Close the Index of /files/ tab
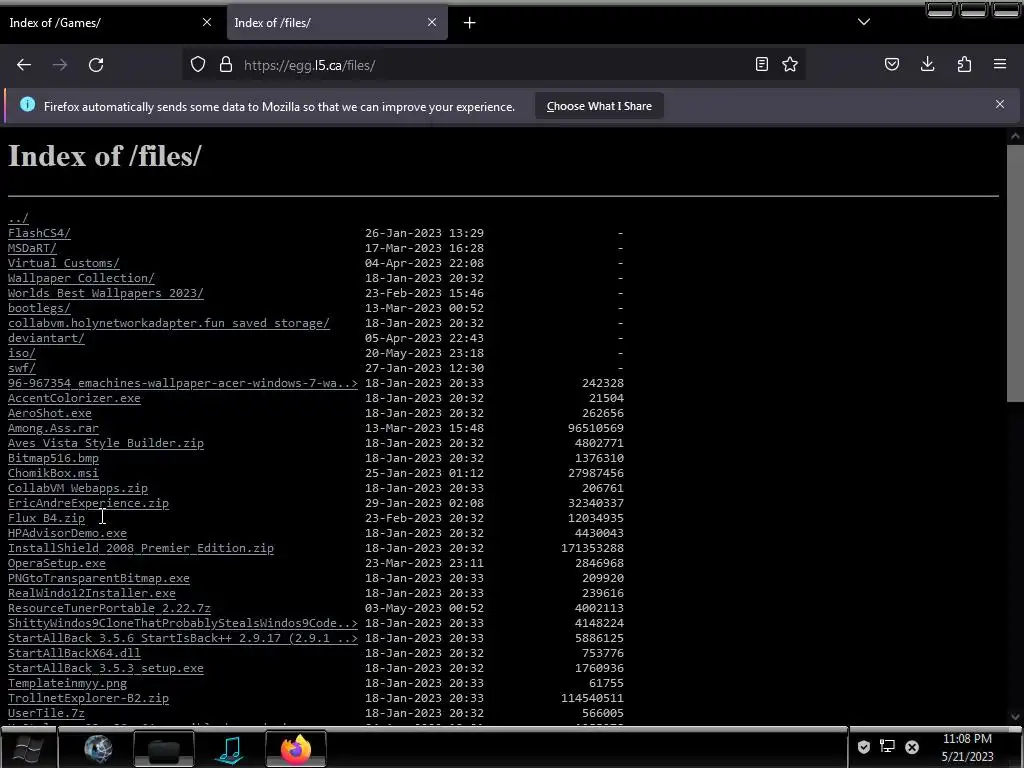Image resolution: width=1024 pixels, height=768 pixels. click(432, 22)
